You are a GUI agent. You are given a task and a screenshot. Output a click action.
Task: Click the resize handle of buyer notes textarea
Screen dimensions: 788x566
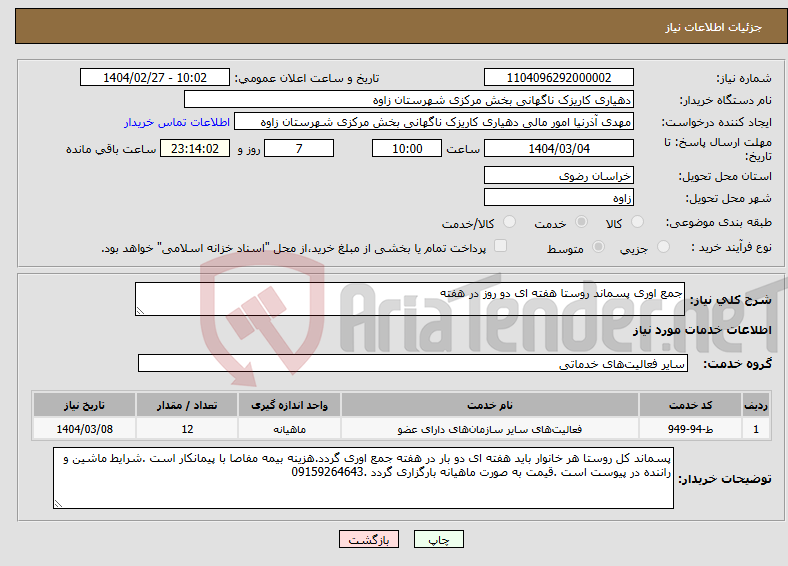point(58,504)
